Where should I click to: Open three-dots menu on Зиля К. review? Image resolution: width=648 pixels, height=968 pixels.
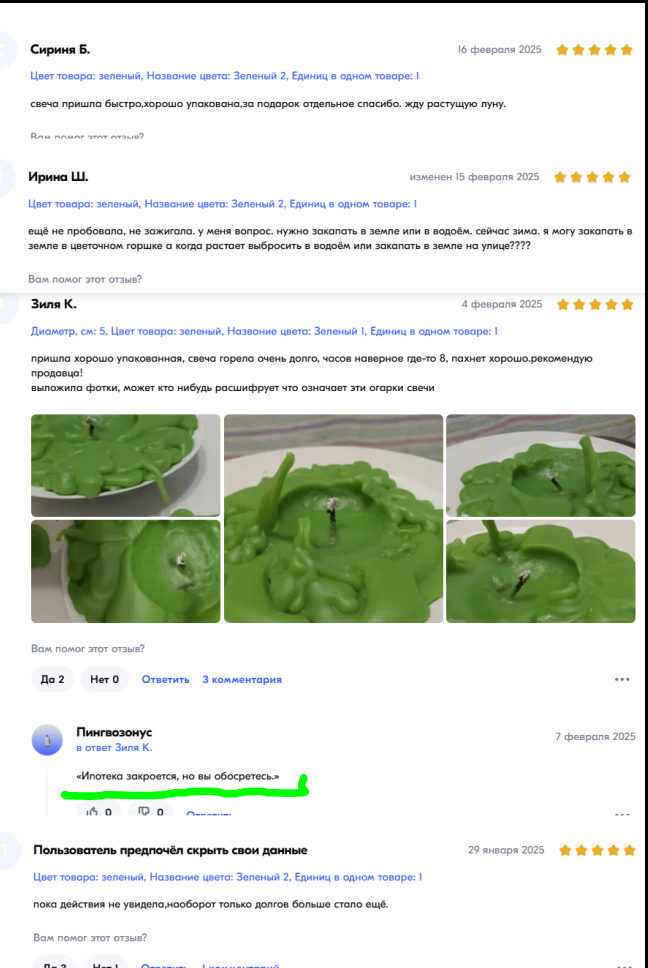pyautogui.click(x=621, y=679)
